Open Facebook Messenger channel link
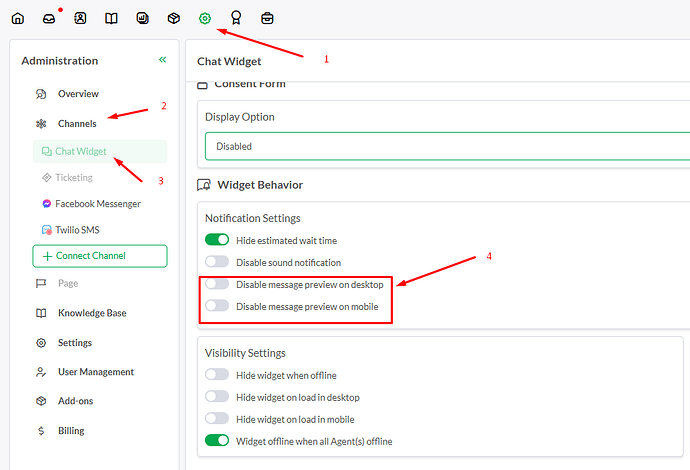The image size is (690, 470). [x=97, y=204]
